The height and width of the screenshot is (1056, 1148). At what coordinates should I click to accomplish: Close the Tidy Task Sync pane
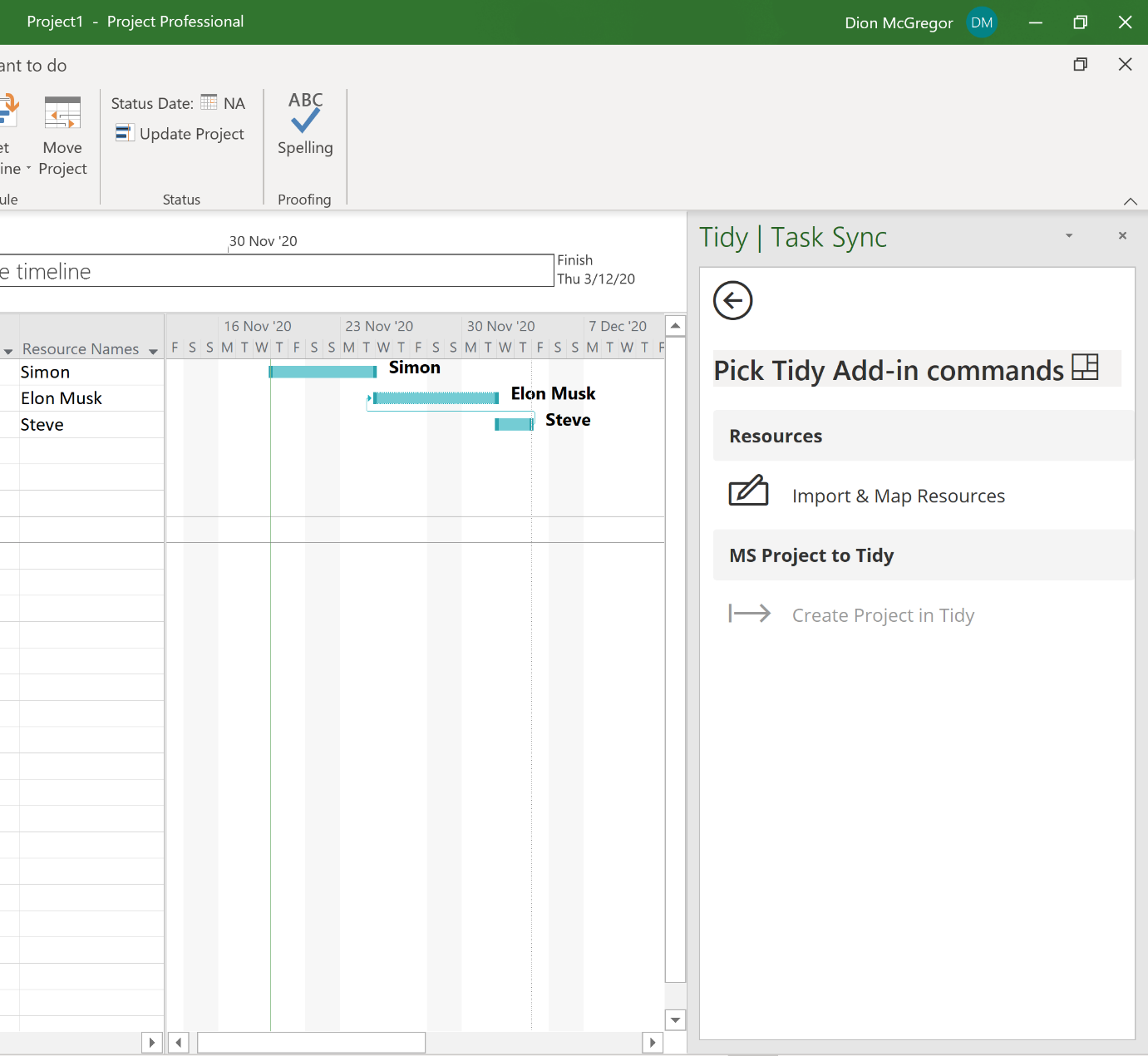pos(1121,235)
